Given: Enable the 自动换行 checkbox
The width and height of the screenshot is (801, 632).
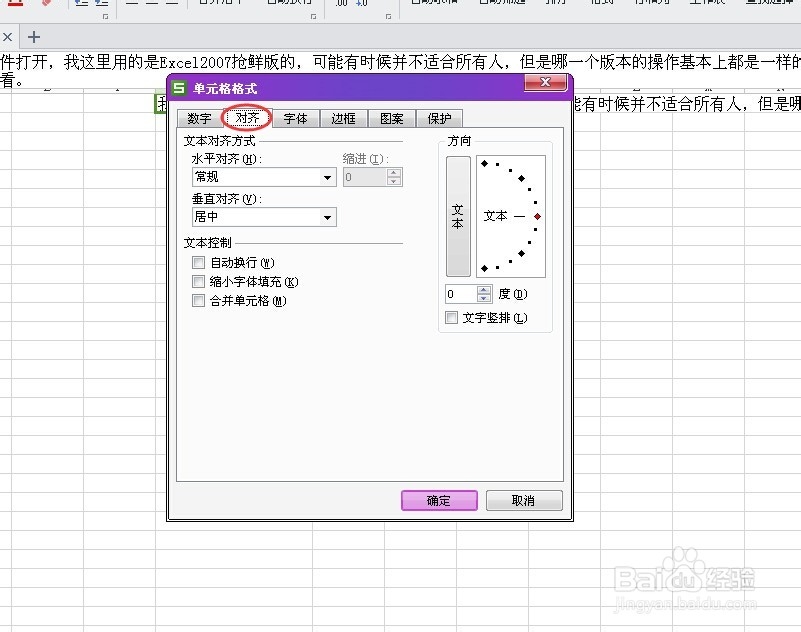Looking at the screenshot, I should [x=197, y=262].
